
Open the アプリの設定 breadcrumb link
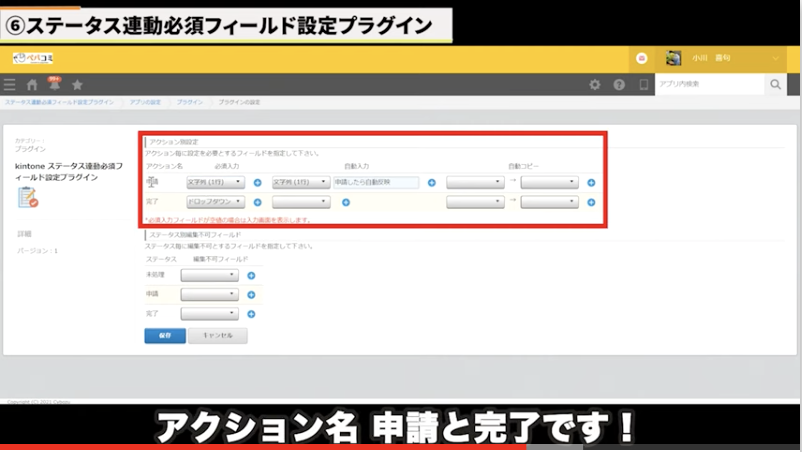147,103
